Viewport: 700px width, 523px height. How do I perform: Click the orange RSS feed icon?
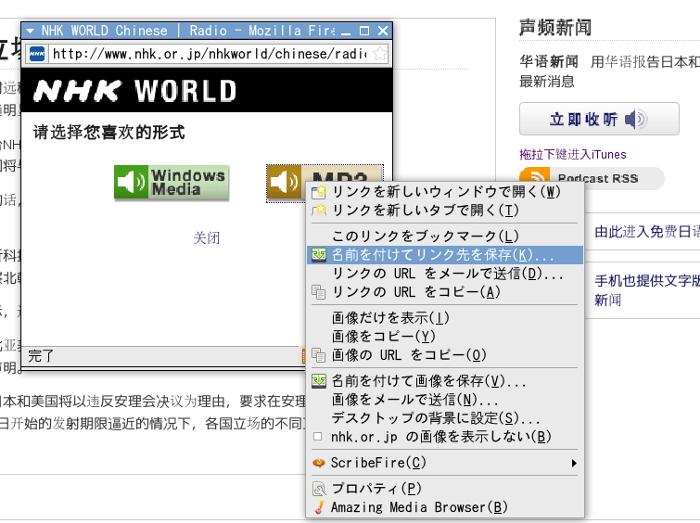pyautogui.click(x=534, y=176)
